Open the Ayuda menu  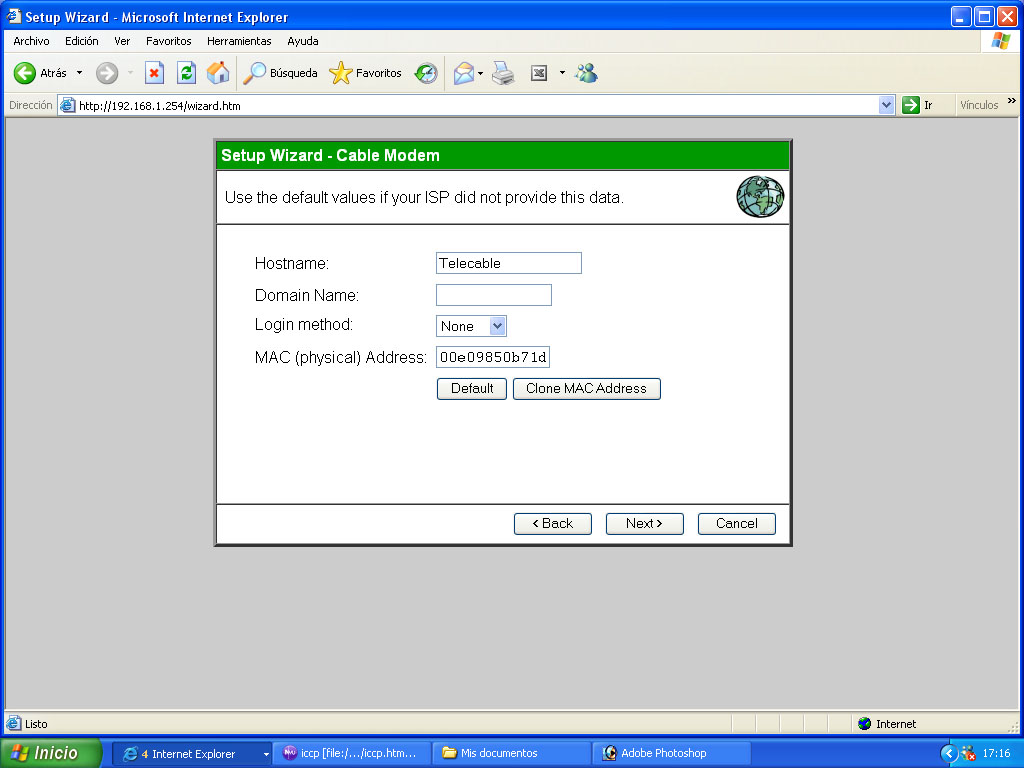[x=303, y=41]
